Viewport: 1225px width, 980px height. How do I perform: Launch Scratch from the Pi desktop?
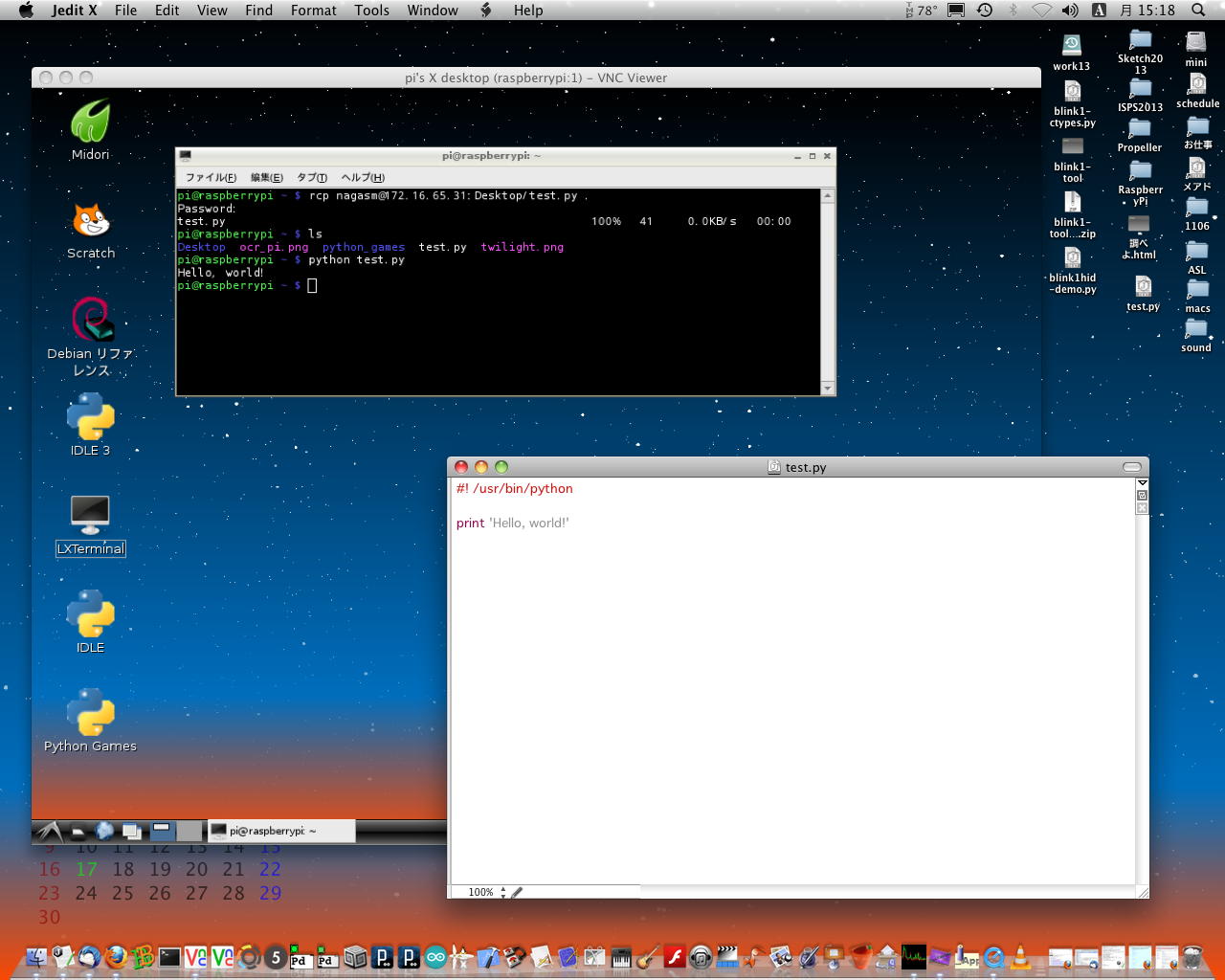(x=91, y=222)
